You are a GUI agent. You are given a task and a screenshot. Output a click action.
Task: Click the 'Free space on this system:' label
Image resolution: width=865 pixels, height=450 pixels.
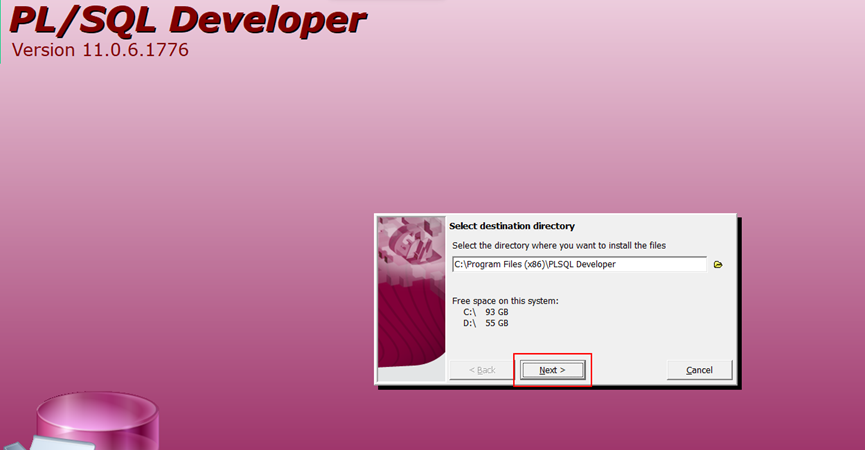[505, 301]
